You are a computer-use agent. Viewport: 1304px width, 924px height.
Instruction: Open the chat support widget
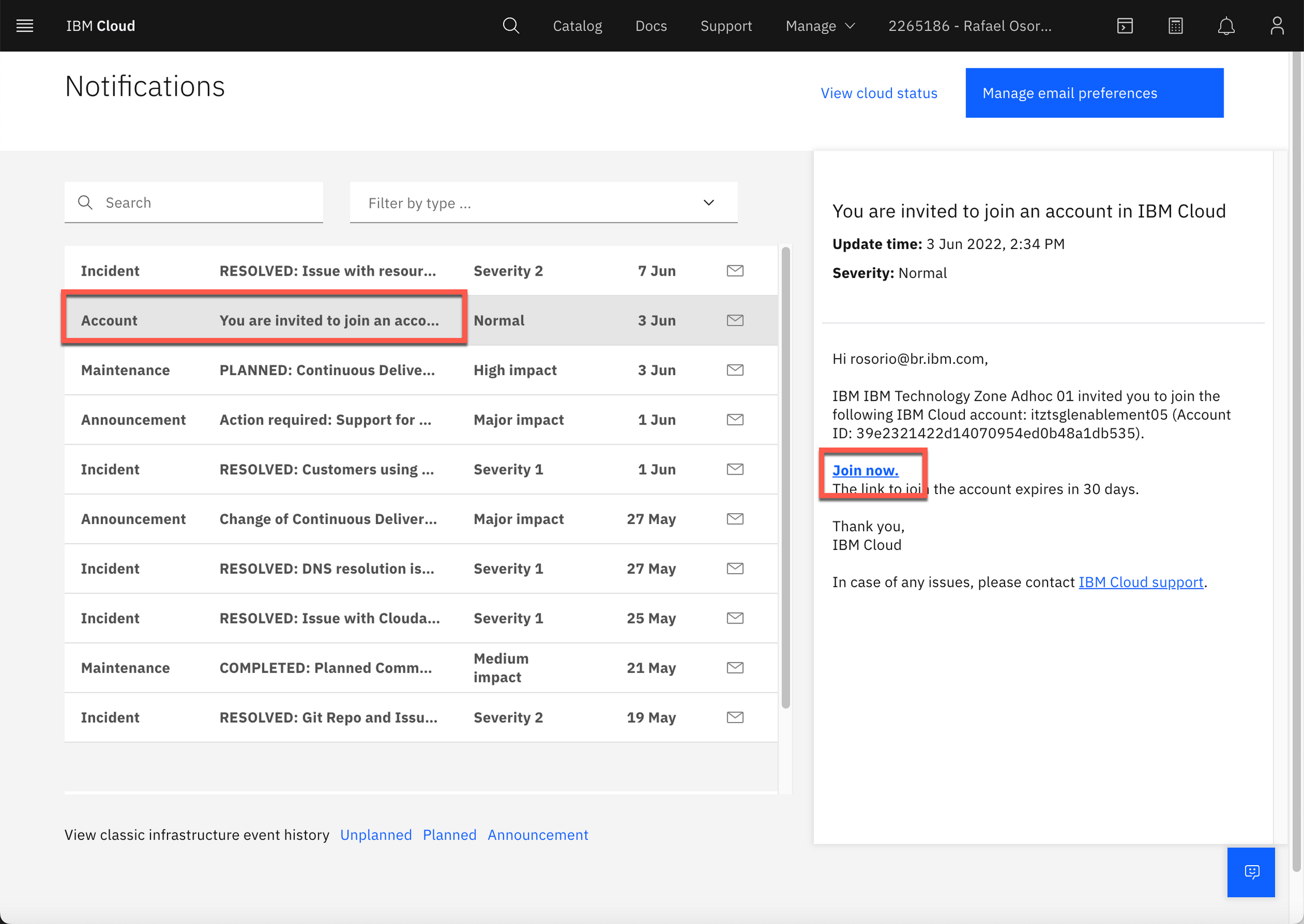pos(1251,872)
